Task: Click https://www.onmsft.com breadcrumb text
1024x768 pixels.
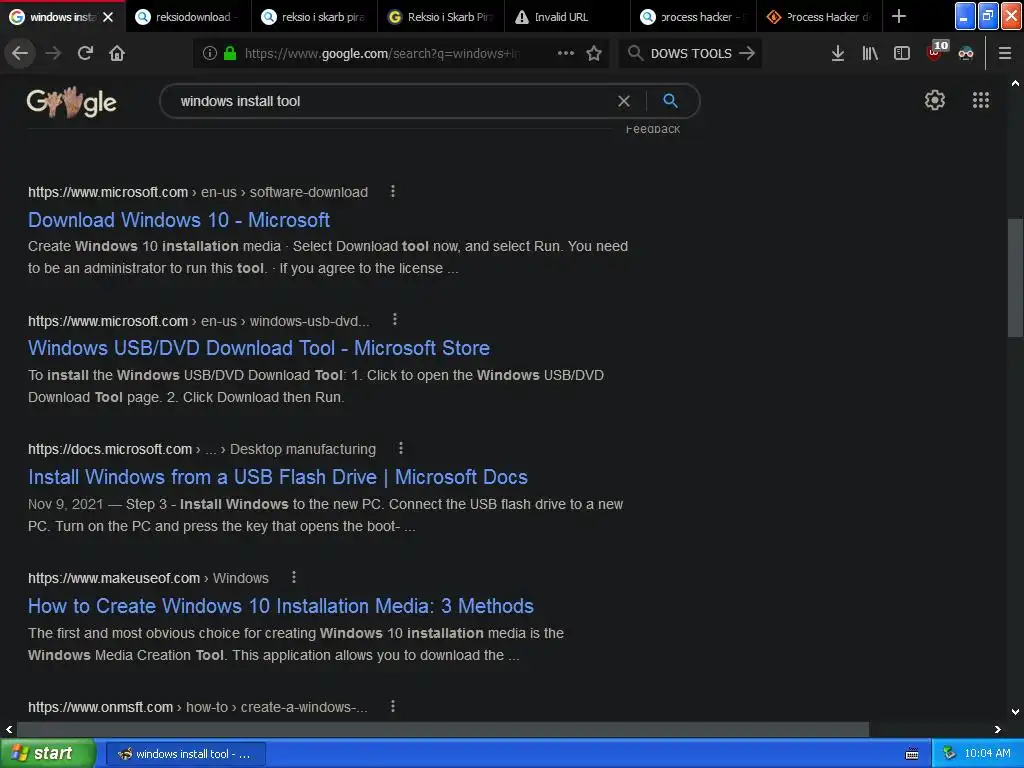Action: [x=100, y=707]
